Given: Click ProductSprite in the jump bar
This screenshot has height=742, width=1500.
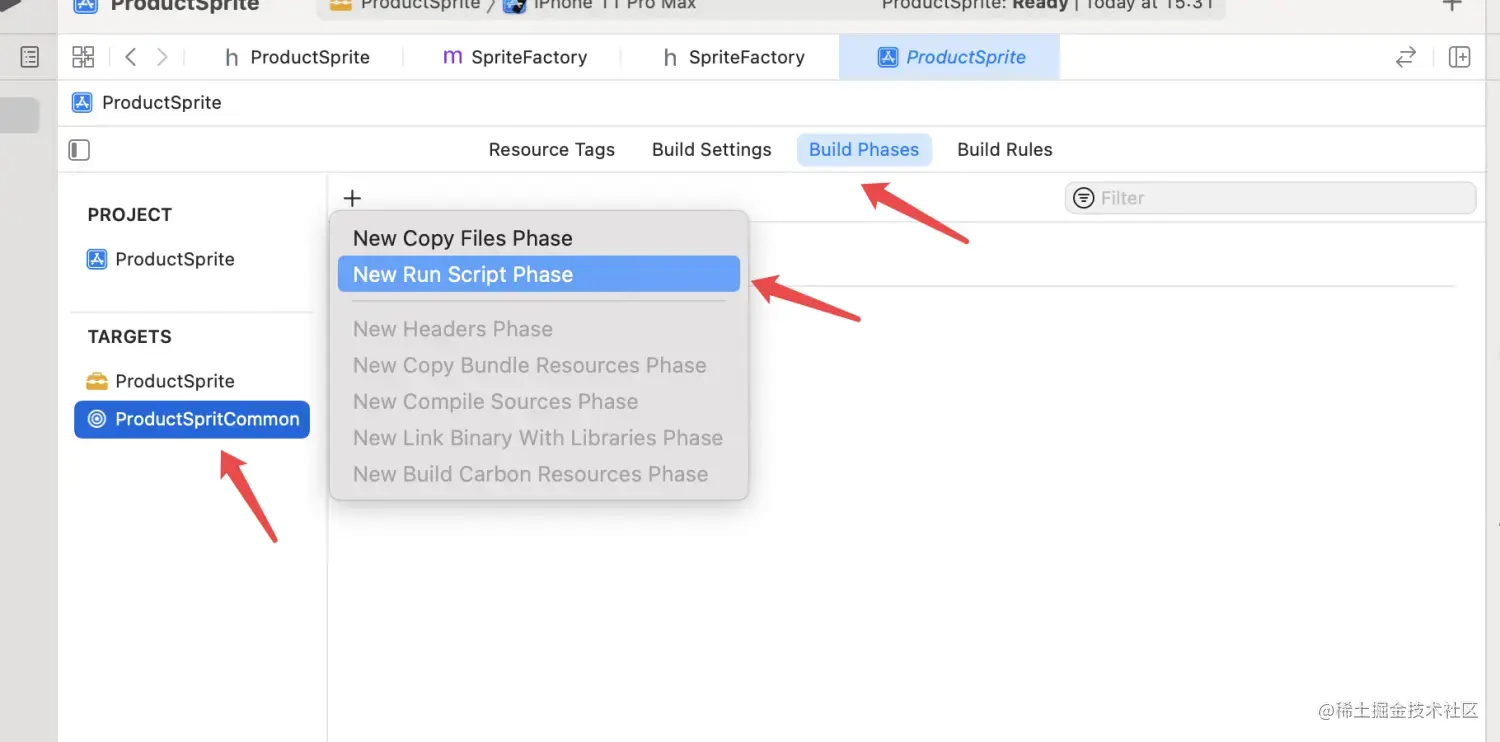Looking at the screenshot, I should [147, 103].
